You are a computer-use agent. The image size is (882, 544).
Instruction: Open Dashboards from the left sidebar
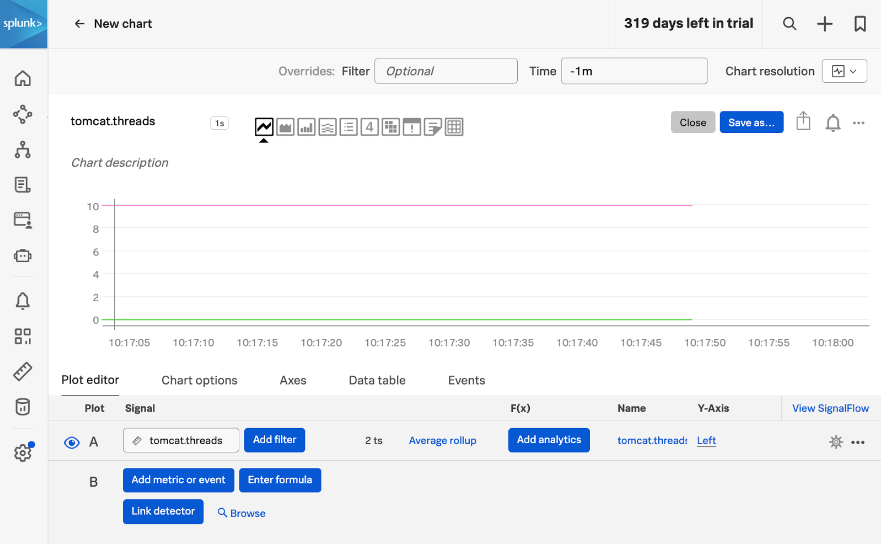point(22,336)
